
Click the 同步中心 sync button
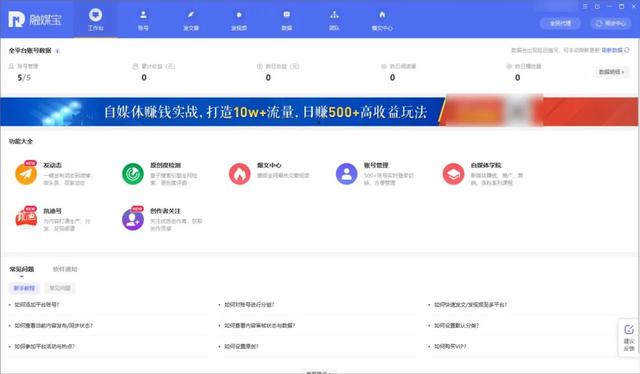pos(611,23)
